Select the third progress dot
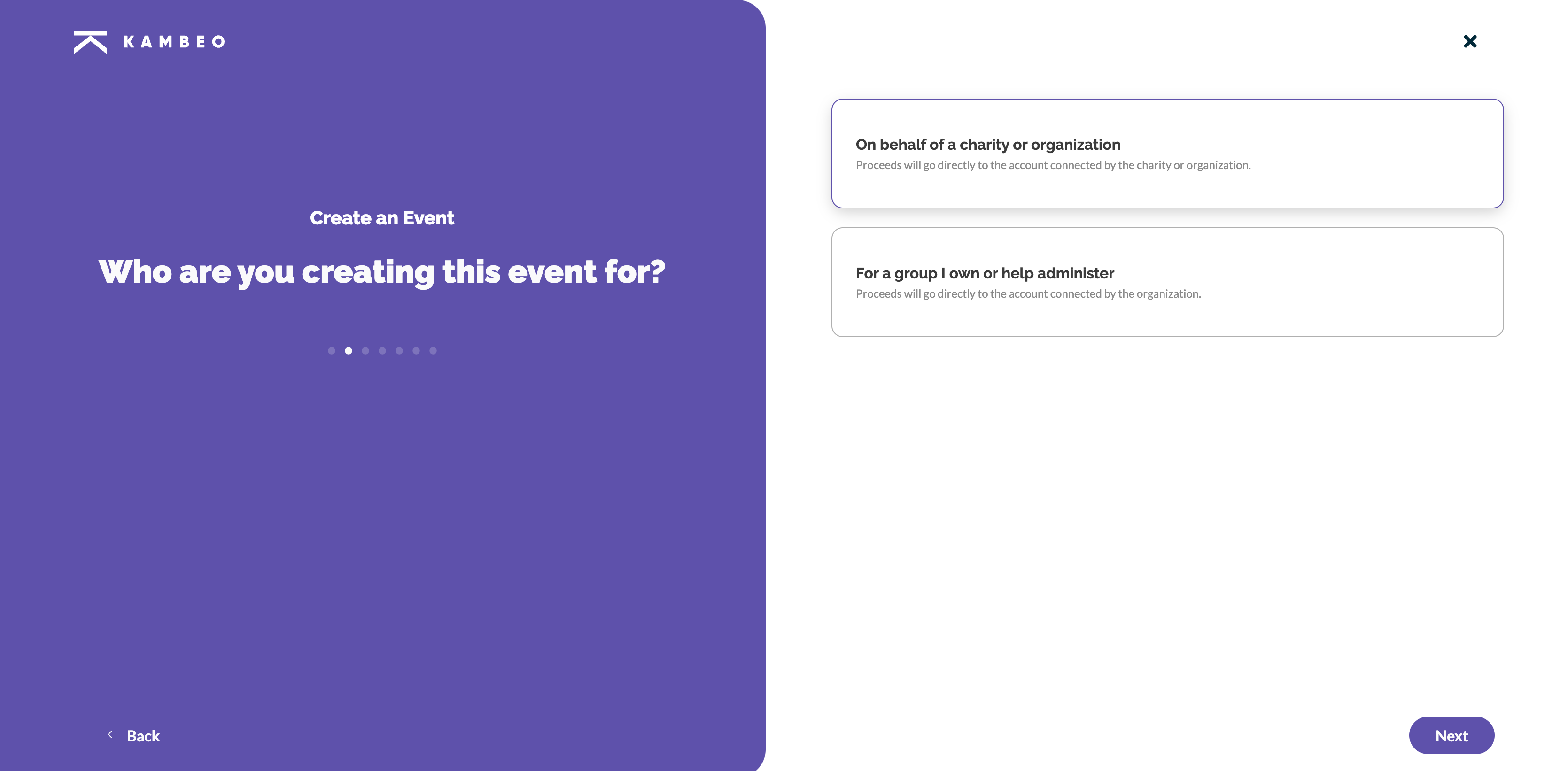The image size is (1568, 771). [365, 350]
